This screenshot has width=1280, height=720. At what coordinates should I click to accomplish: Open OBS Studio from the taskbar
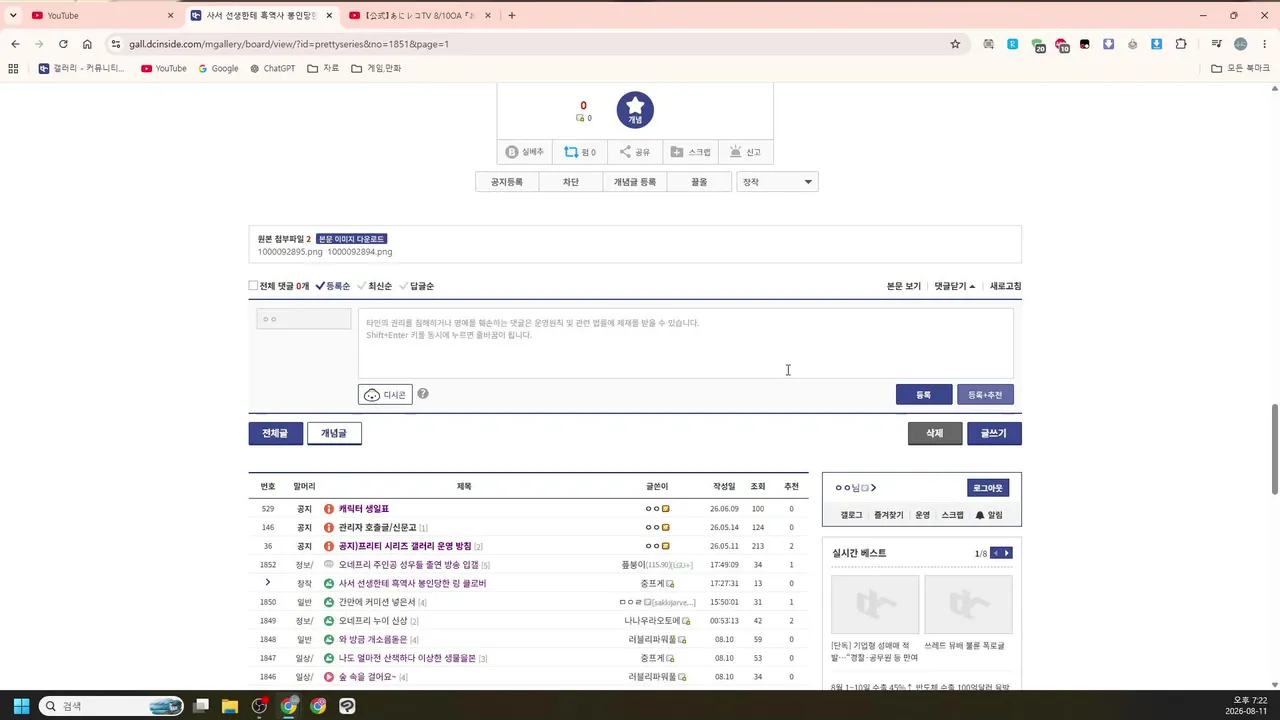[x=260, y=706]
